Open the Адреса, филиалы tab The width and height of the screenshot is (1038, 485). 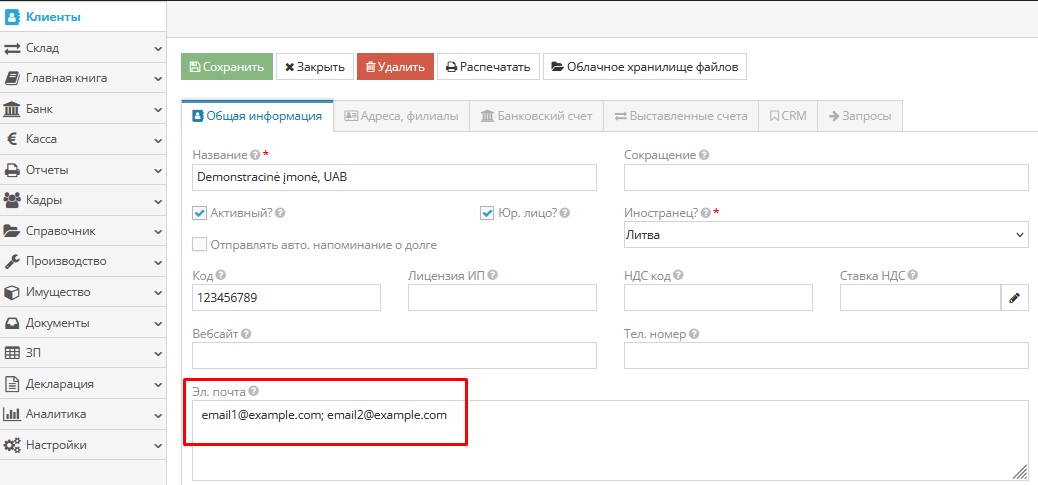click(x=401, y=116)
